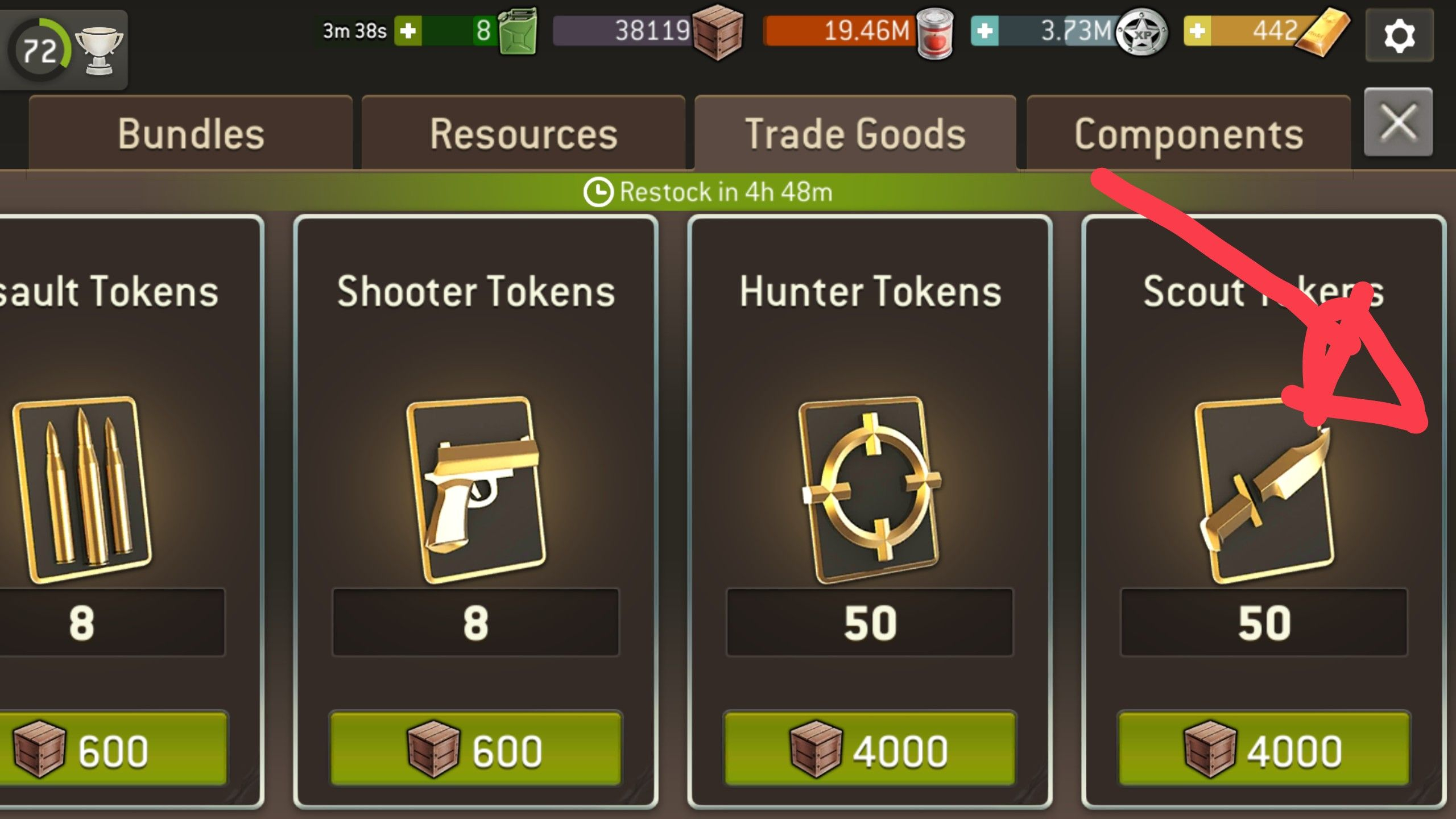
Task: Click the level 72 progress ring
Action: pyautogui.click(x=40, y=50)
